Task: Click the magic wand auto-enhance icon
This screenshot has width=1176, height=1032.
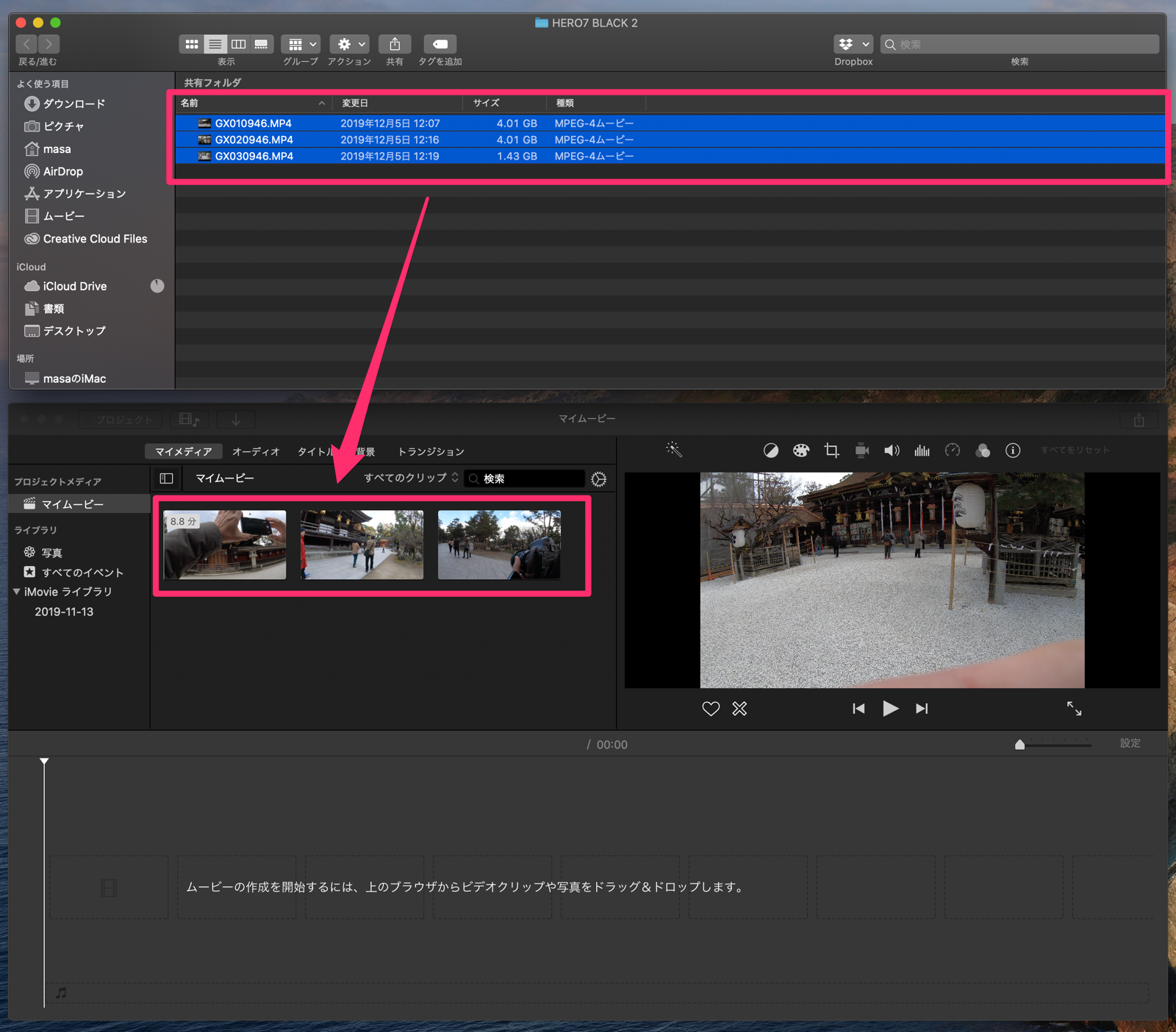Action: coord(674,450)
